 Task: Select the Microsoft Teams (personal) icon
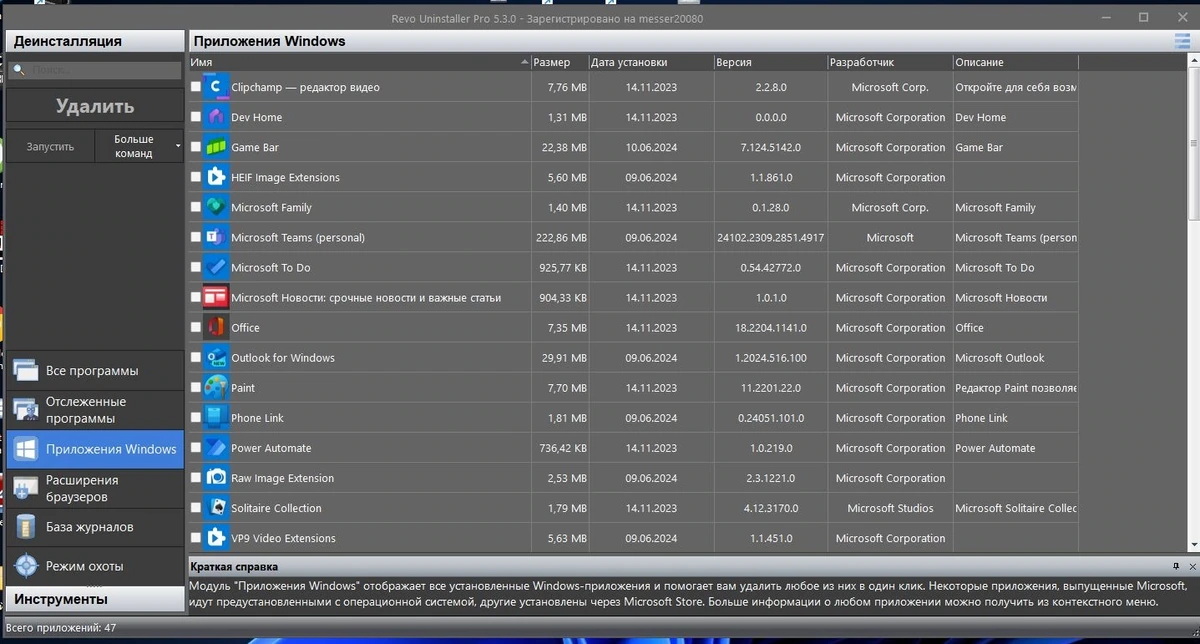pos(216,237)
